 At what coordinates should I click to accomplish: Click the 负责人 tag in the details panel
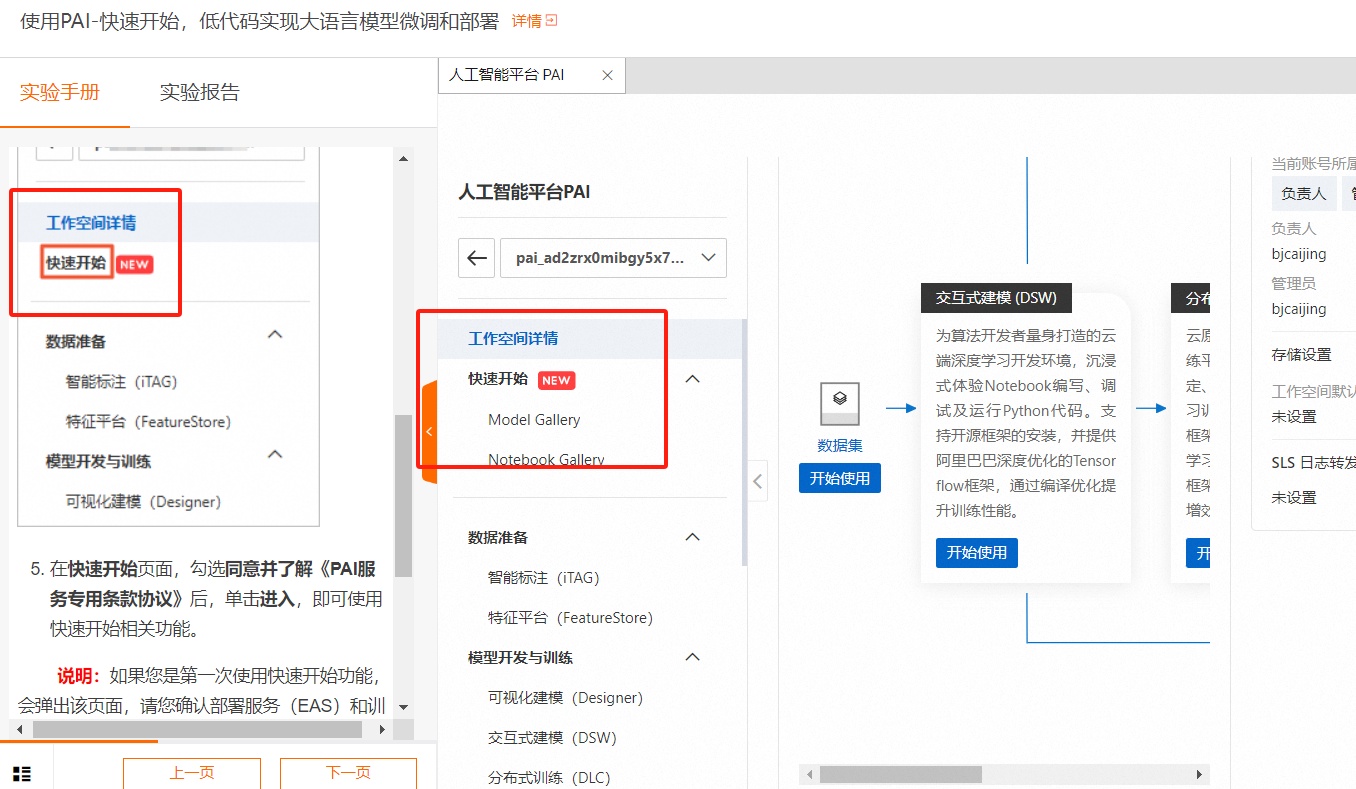tap(1304, 194)
